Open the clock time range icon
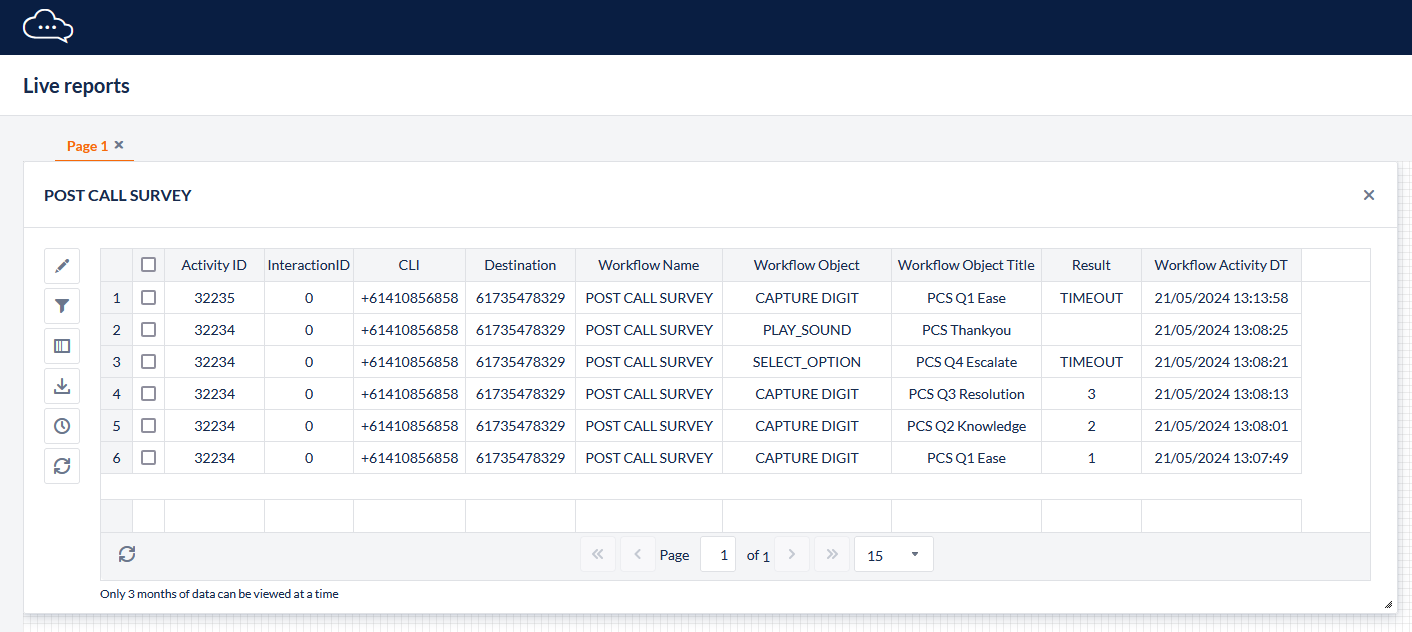Image resolution: width=1412 pixels, height=632 pixels. pos(62,426)
